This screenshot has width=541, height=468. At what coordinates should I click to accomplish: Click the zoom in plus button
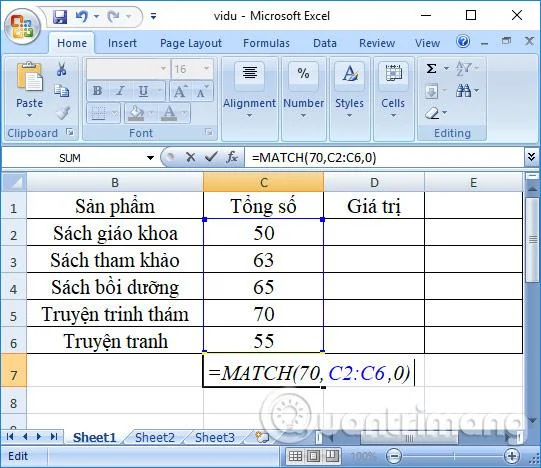point(511,456)
